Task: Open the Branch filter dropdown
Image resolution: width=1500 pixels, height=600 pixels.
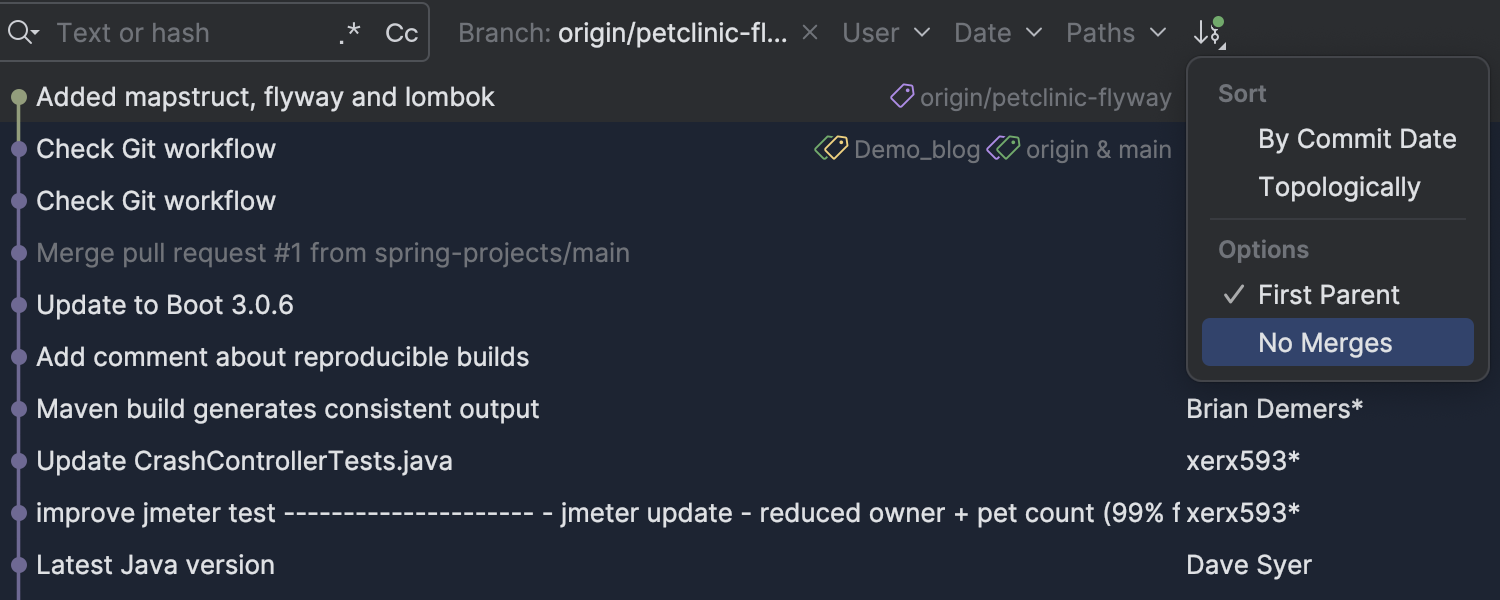Action: [622, 33]
